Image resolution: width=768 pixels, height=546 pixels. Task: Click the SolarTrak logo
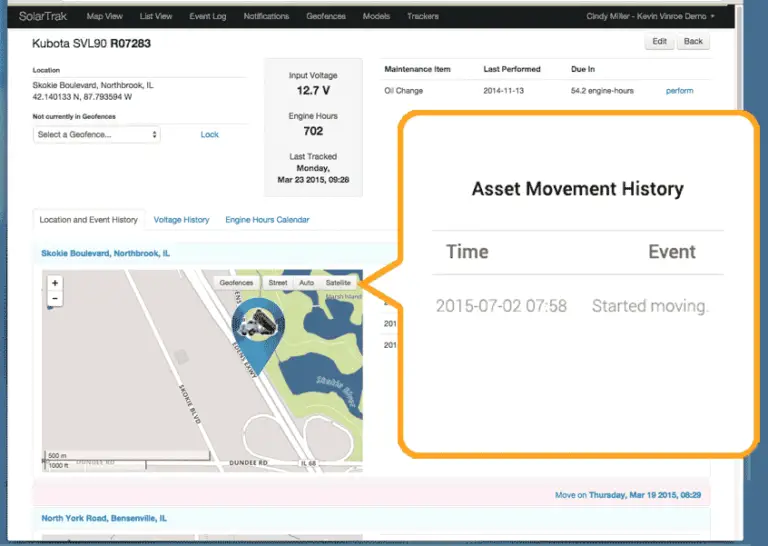coord(41,16)
